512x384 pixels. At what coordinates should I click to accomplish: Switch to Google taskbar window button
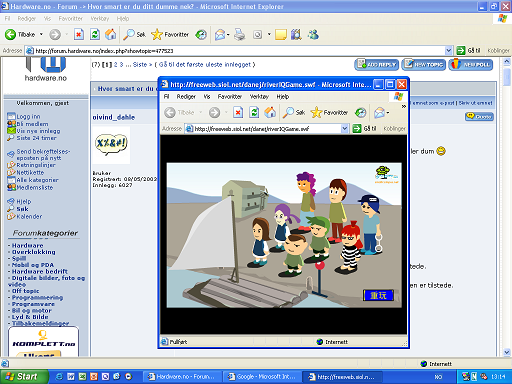262,377
